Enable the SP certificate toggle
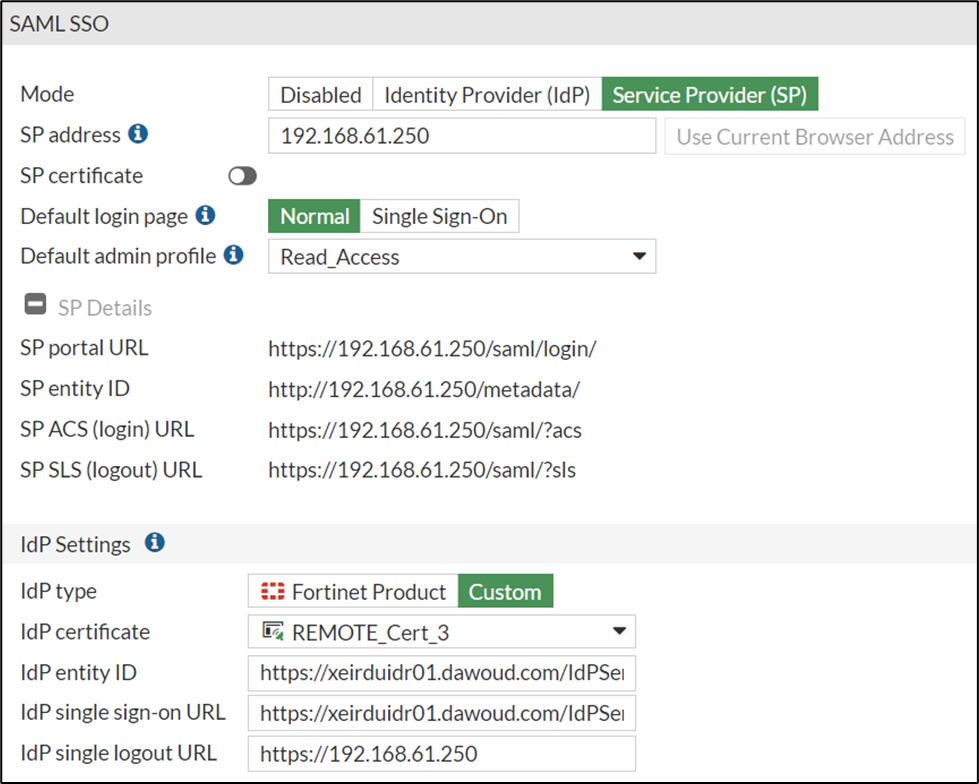Viewport: 979px width, 784px height. tap(242, 176)
